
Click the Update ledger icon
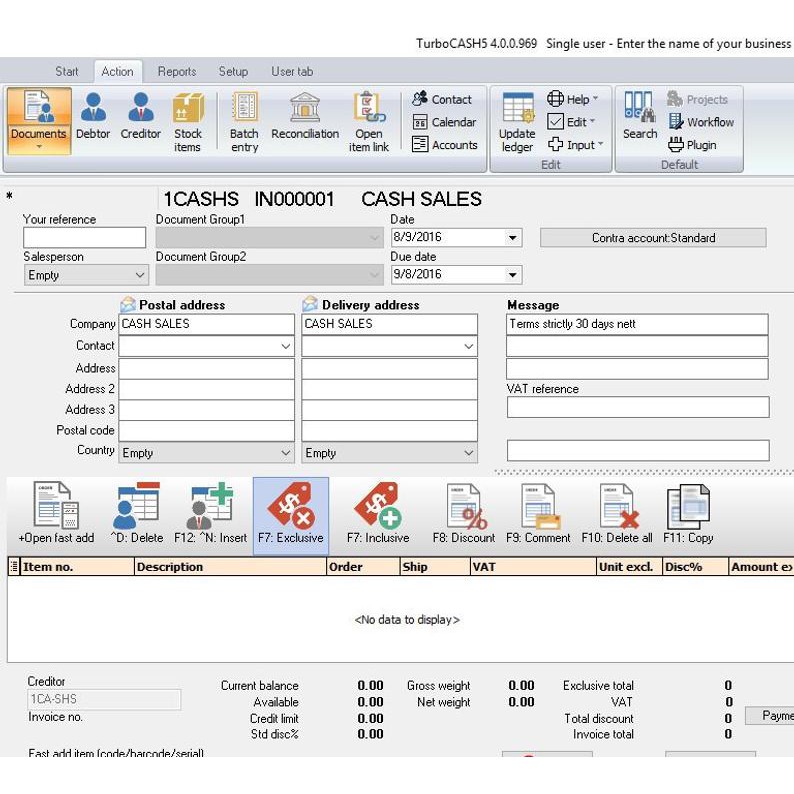click(517, 122)
